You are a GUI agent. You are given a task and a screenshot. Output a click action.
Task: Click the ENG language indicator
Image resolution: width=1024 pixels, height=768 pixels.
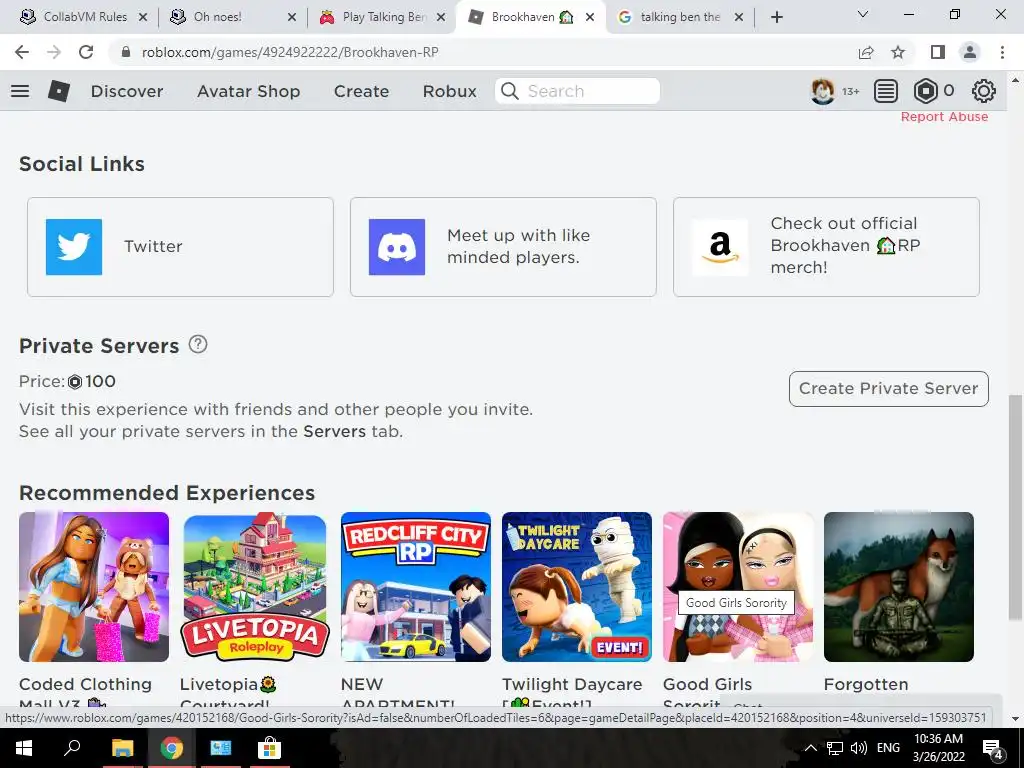pos(888,748)
